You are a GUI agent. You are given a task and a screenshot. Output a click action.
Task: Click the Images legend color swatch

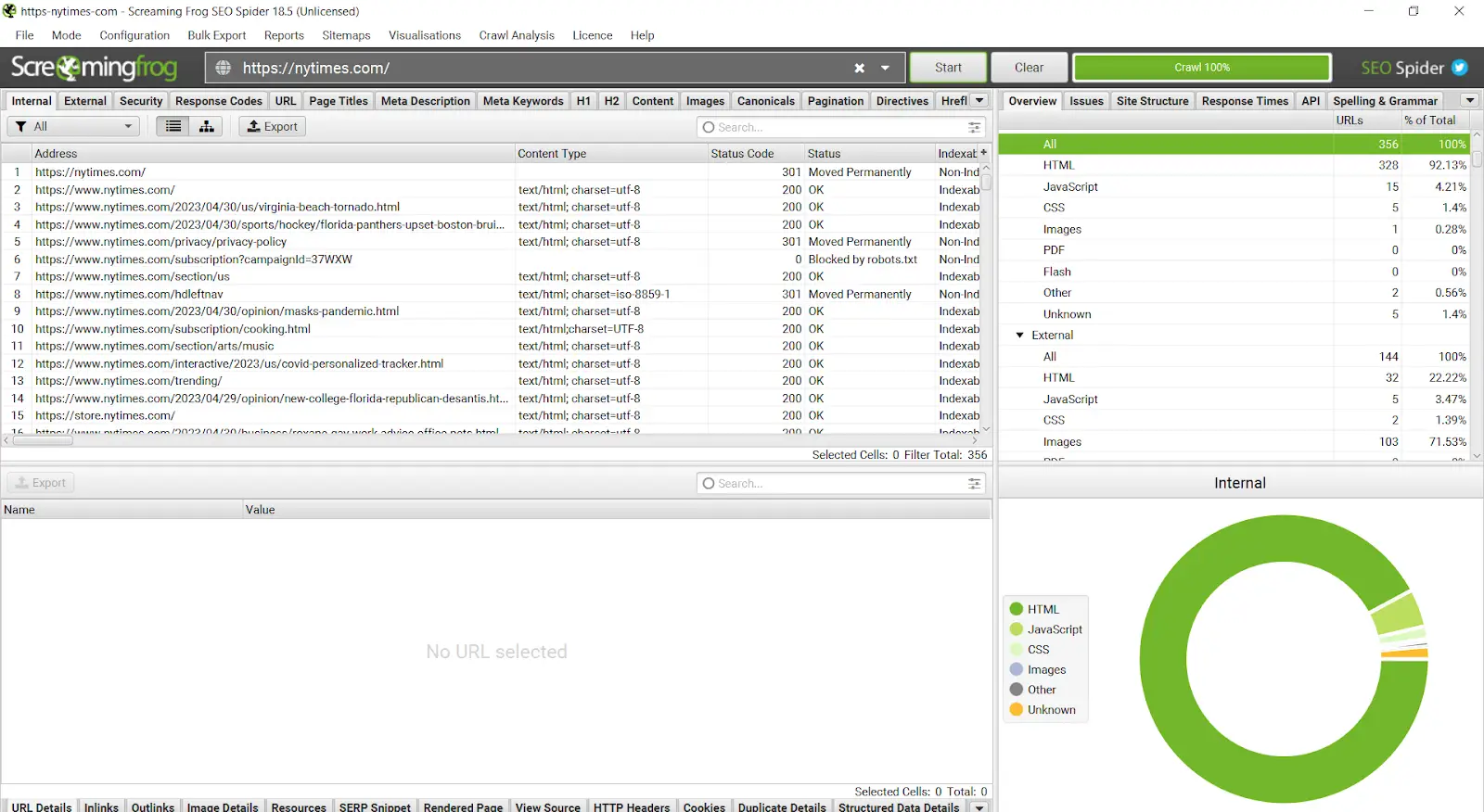(x=1017, y=669)
